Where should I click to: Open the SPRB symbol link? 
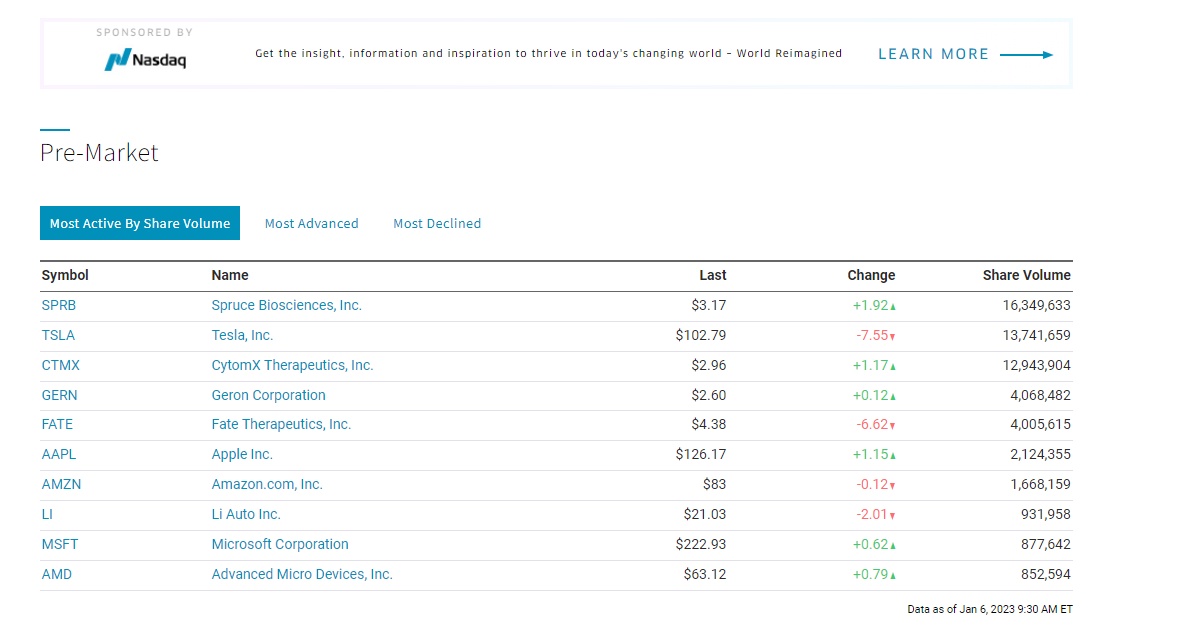(x=58, y=305)
